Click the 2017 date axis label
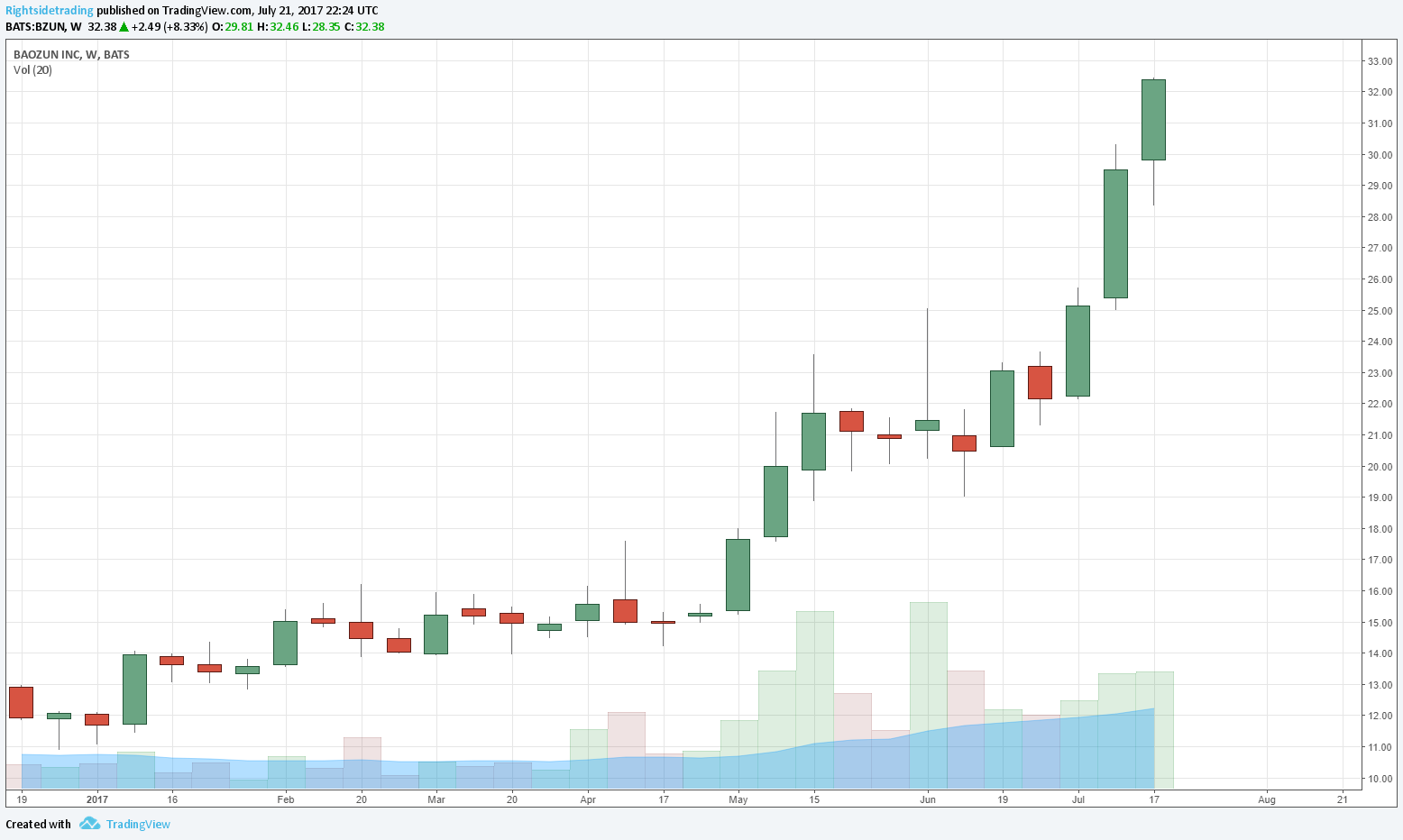The width and height of the screenshot is (1403, 840). click(x=97, y=799)
